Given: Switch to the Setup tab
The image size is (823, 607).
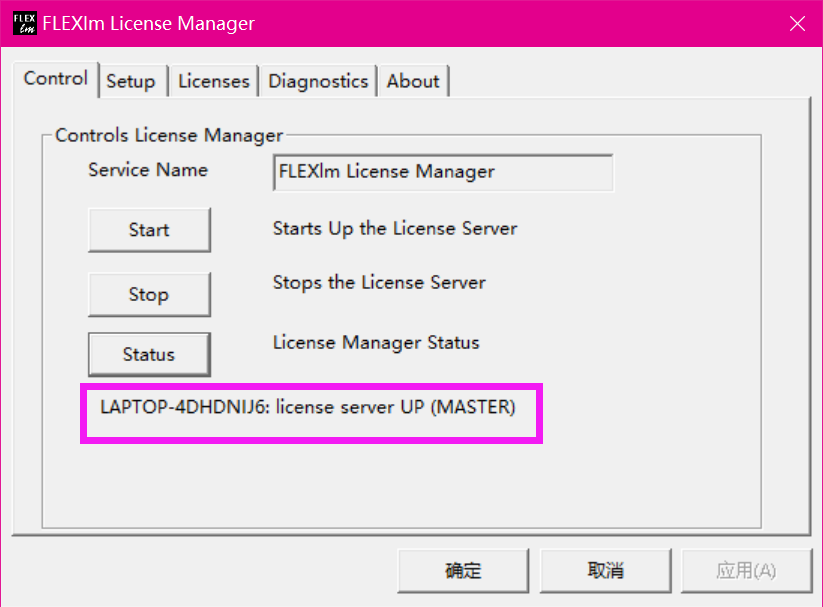Looking at the screenshot, I should pyautogui.click(x=132, y=81).
